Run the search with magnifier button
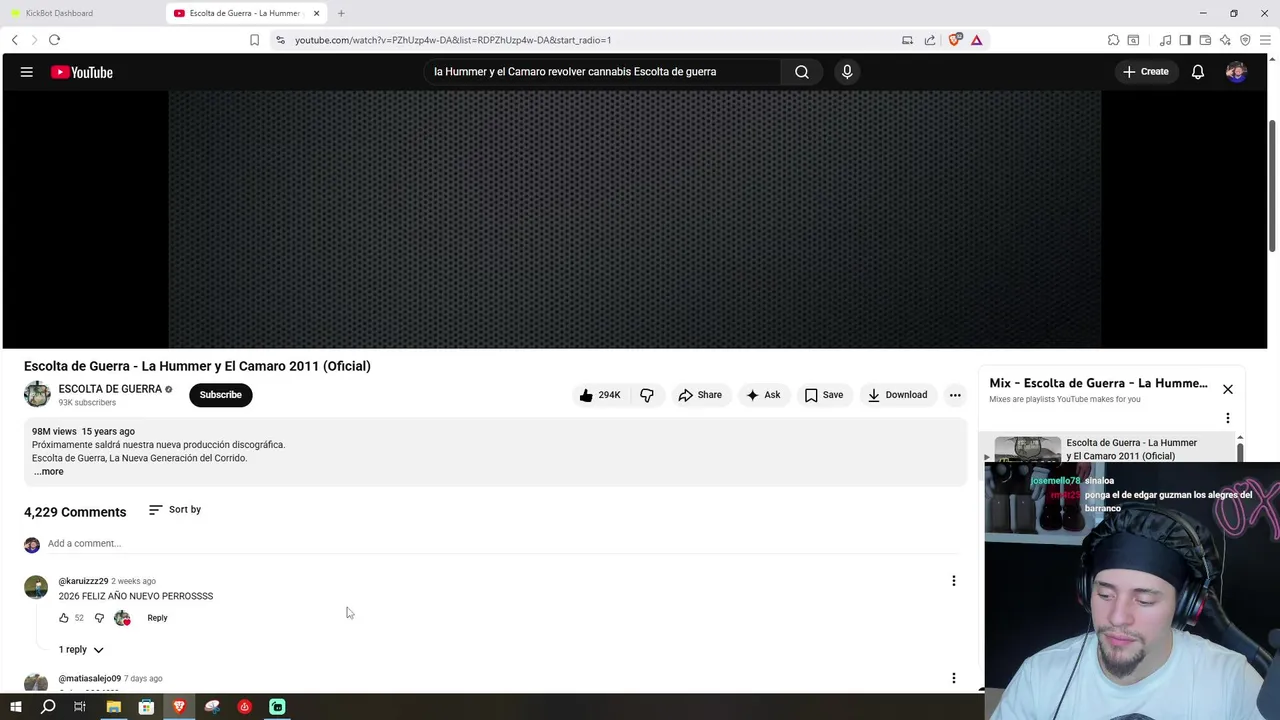The height and width of the screenshot is (720, 1280). (x=802, y=72)
